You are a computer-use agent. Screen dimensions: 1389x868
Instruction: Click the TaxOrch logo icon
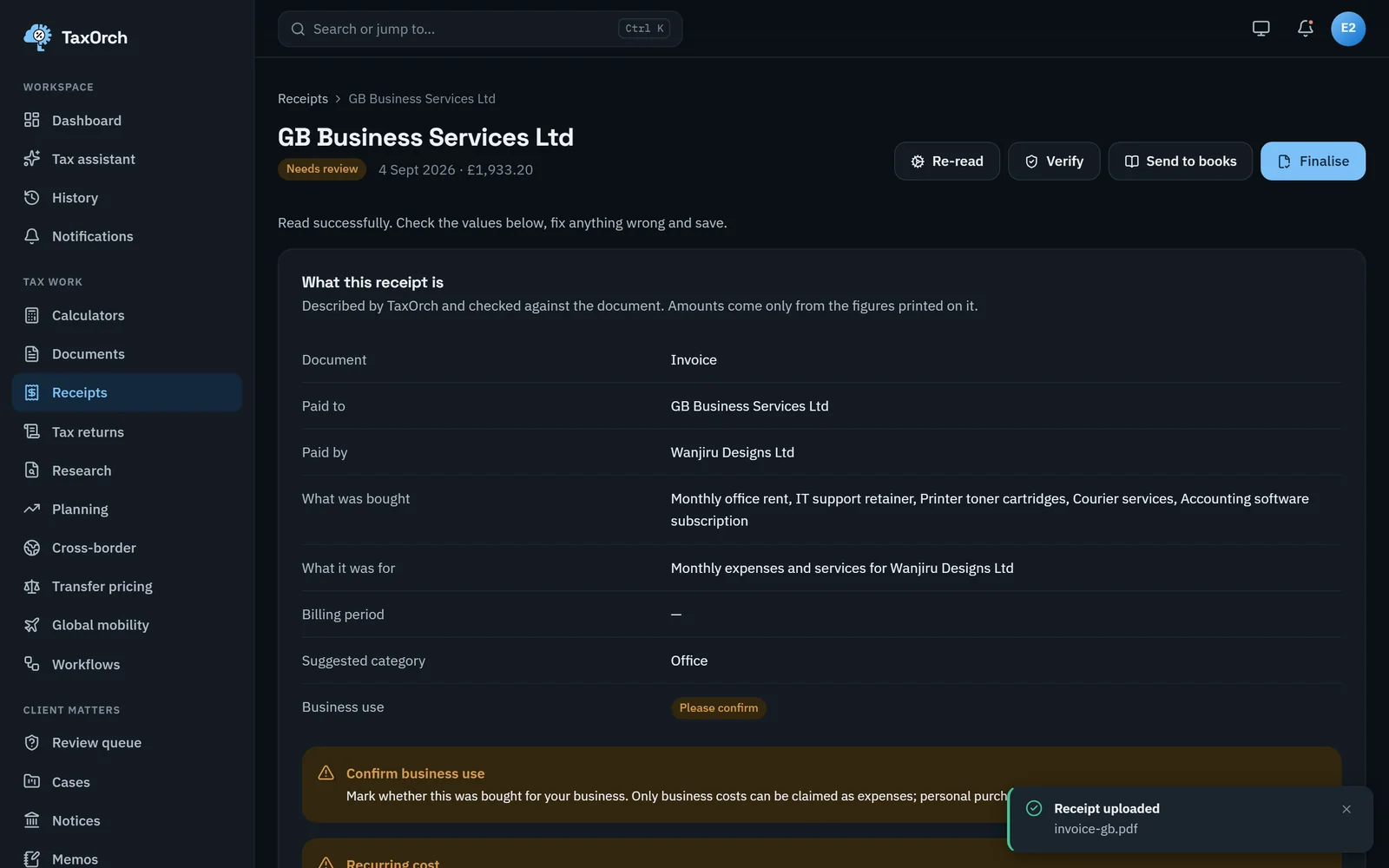[37, 37]
